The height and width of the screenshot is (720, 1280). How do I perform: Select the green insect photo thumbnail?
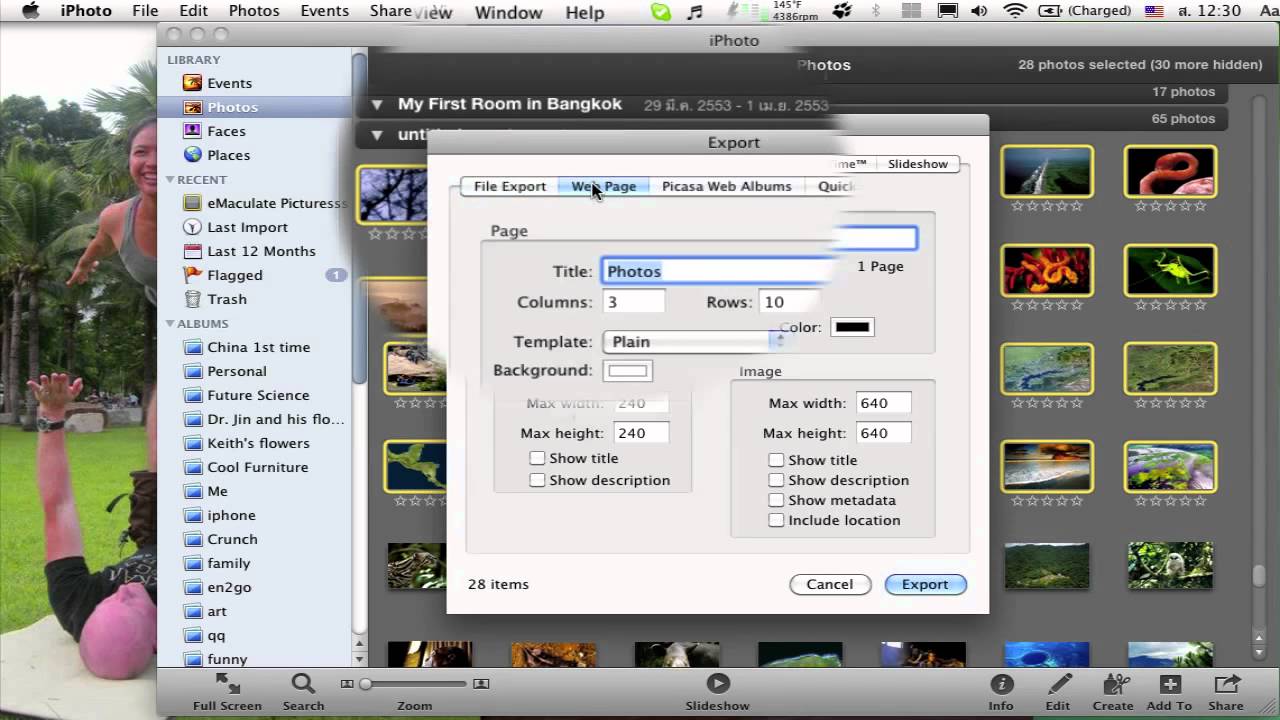1170,270
